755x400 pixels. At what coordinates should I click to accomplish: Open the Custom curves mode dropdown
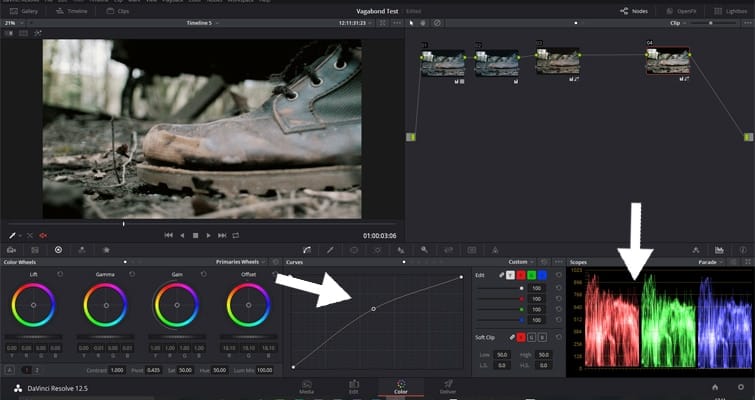[522, 261]
